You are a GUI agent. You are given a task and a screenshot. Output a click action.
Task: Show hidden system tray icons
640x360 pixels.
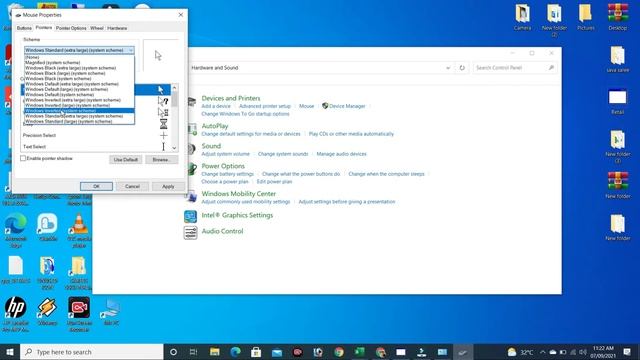(542, 352)
